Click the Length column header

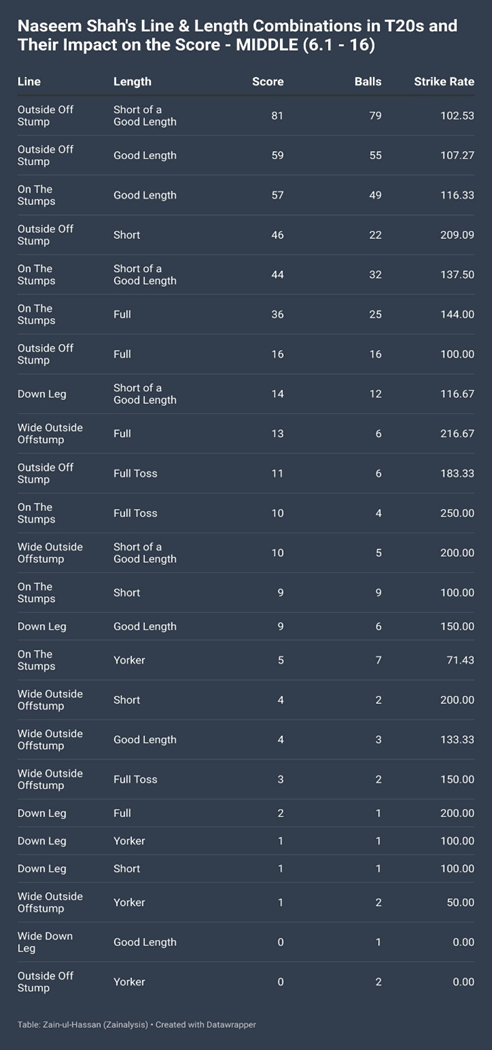point(132,82)
